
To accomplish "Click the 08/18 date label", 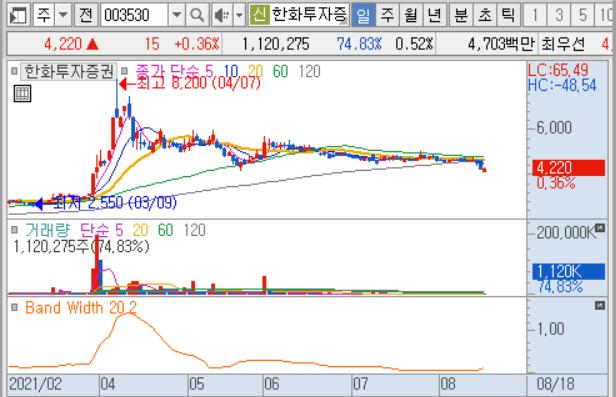I will tap(556, 384).
